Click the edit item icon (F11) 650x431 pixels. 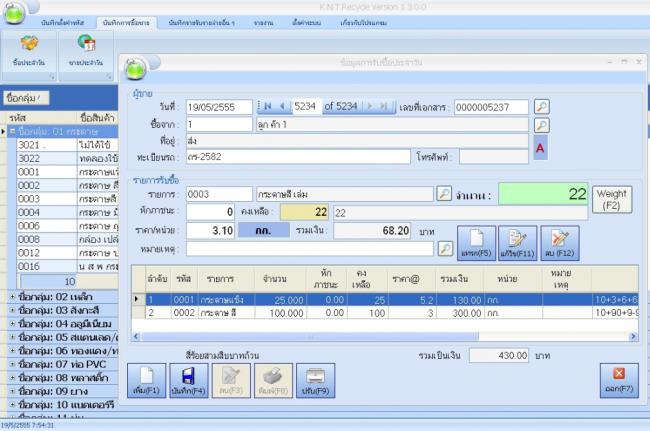518,241
